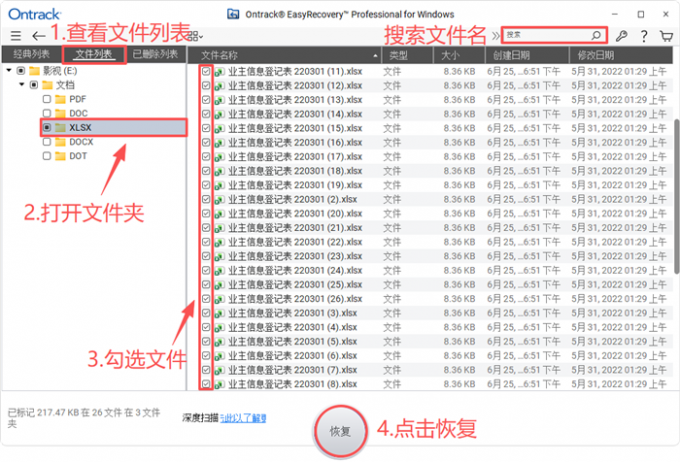680x462 pixels.
Task: Click file icon of 业主信息登记表 220301 (20).xlsx
Action: coord(220,213)
